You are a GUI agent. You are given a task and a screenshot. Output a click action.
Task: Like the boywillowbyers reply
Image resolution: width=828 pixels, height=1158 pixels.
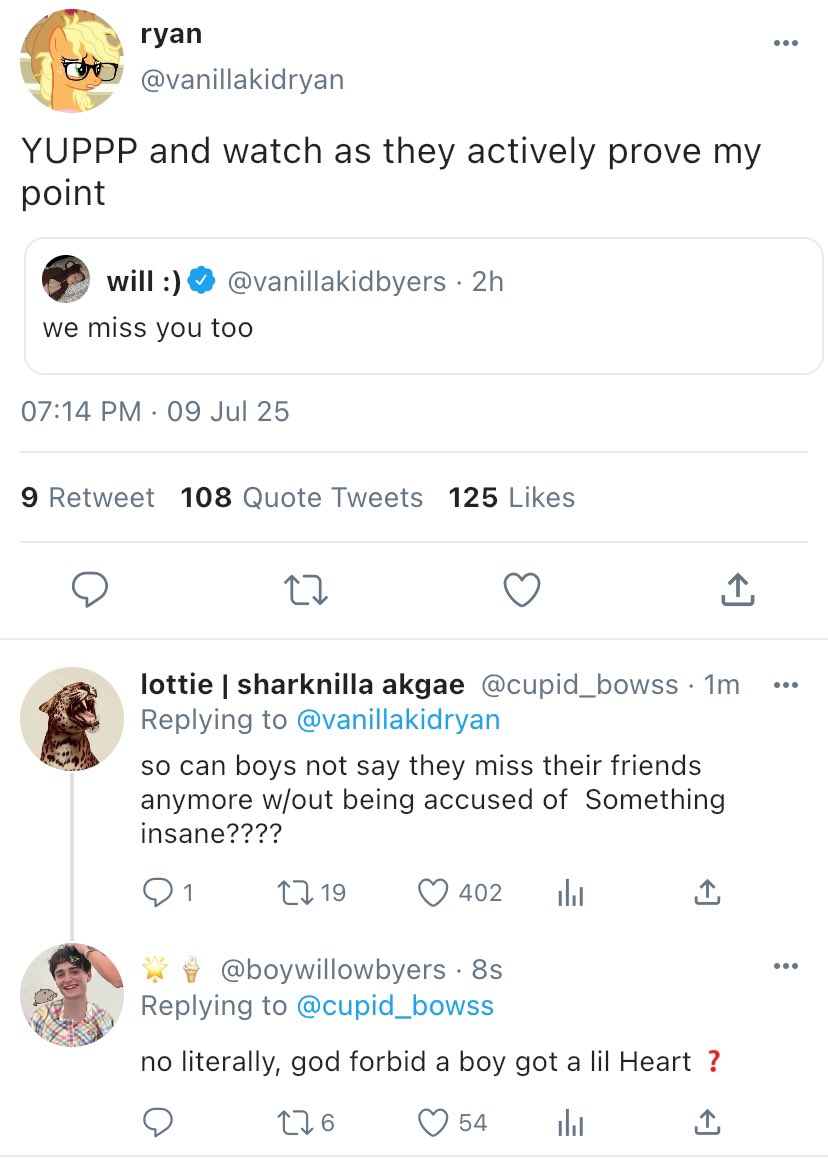click(x=432, y=1123)
